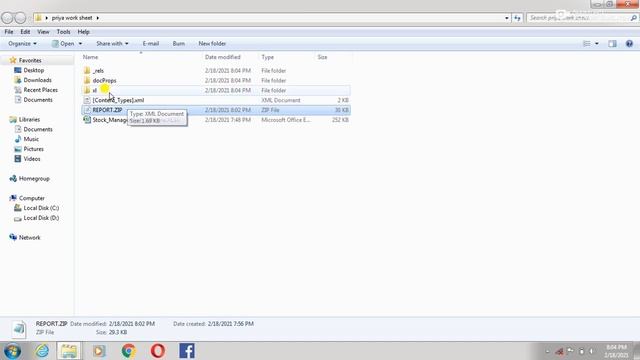
Task: Open the File menu
Action: (x=9, y=32)
